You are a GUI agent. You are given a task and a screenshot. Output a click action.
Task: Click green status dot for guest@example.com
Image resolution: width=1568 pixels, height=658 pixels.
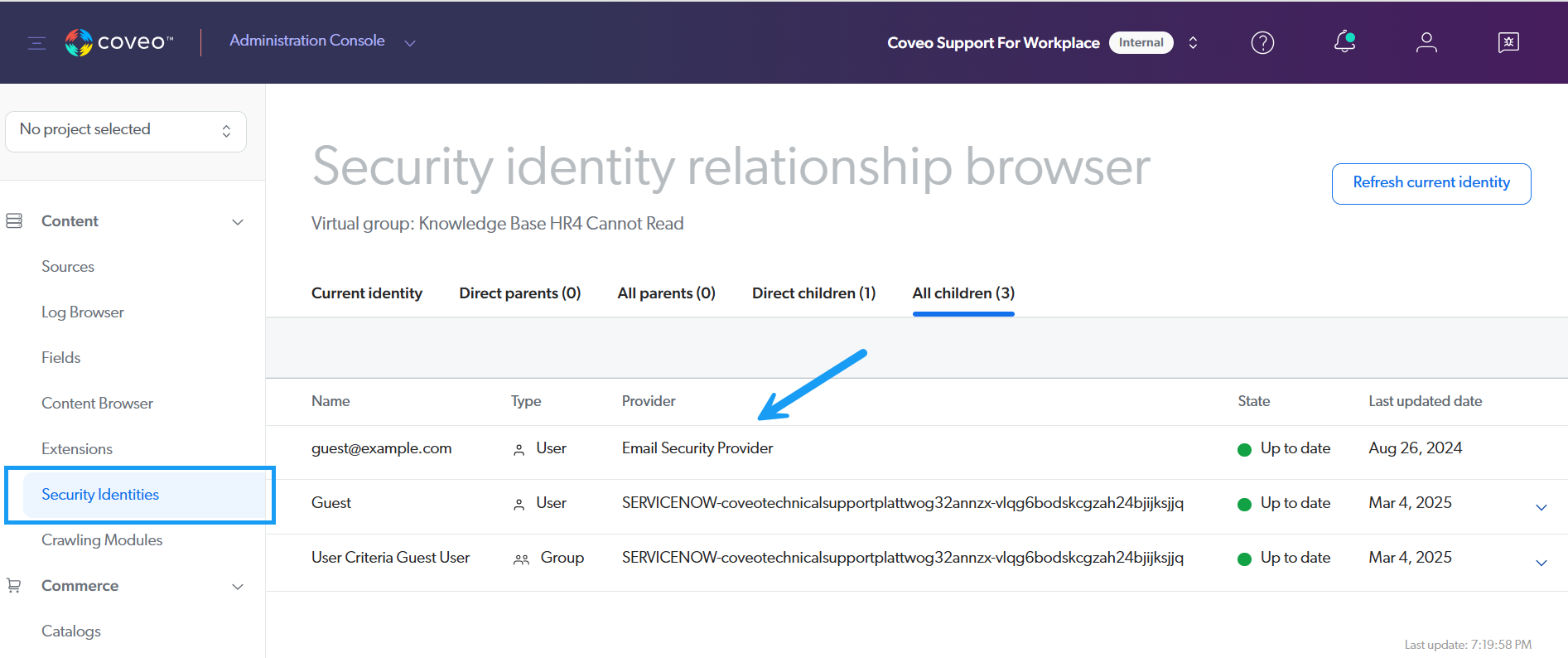tap(1244, 450)
